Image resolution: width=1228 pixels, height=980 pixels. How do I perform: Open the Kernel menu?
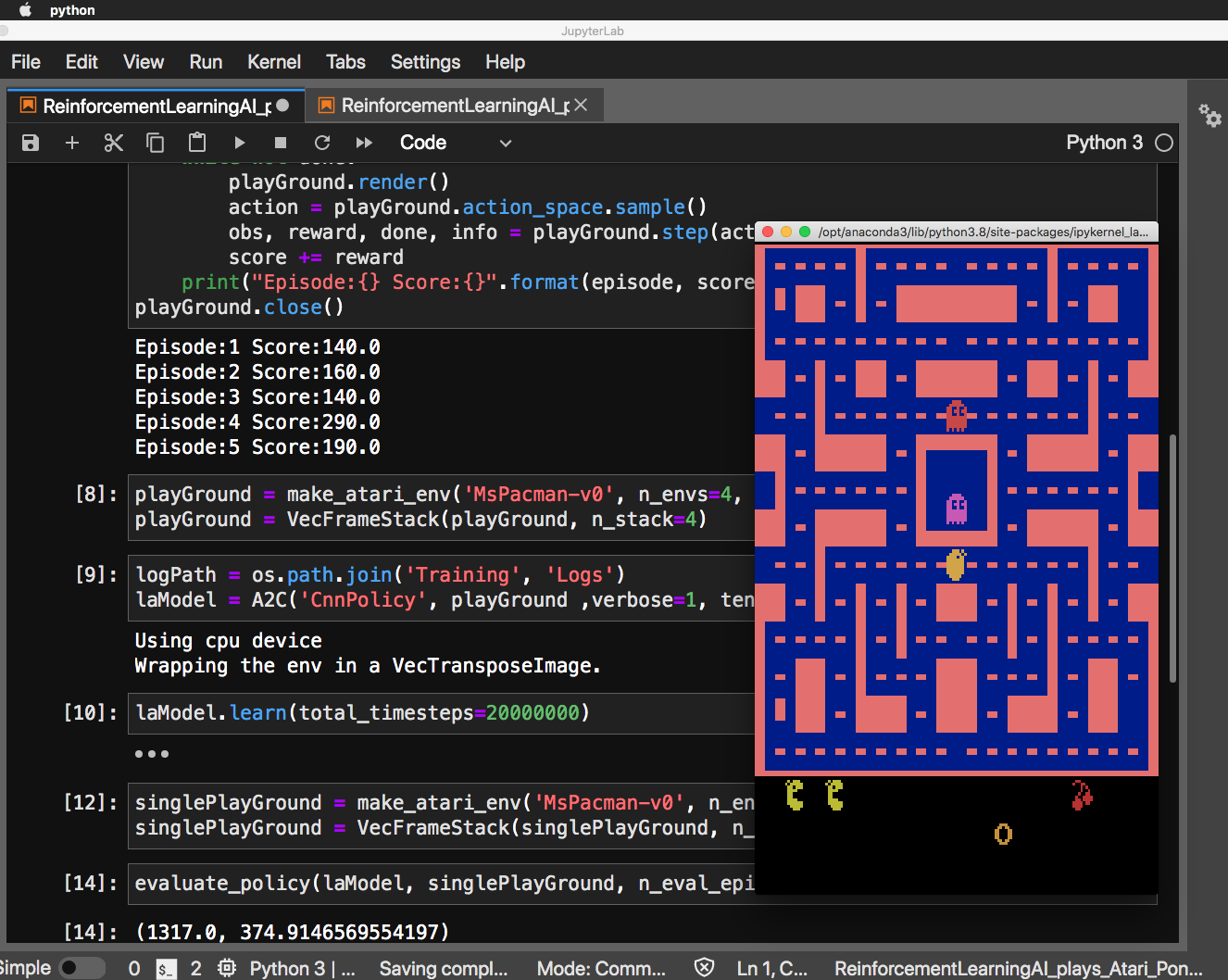click(x=273, y=62)
